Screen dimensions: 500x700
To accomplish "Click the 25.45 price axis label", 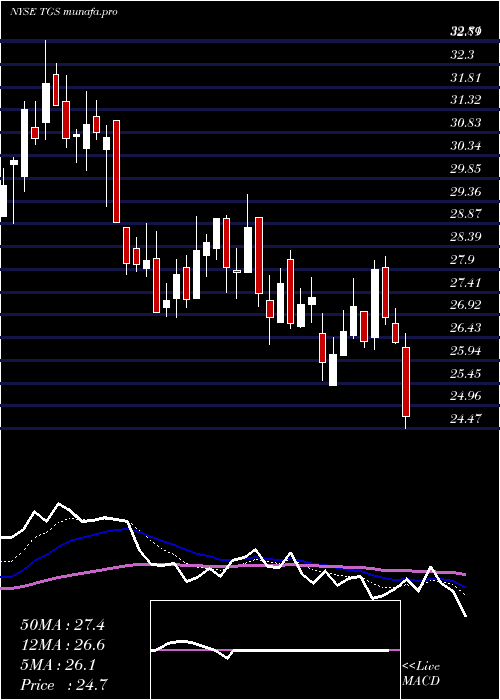I will coord(465,373).
